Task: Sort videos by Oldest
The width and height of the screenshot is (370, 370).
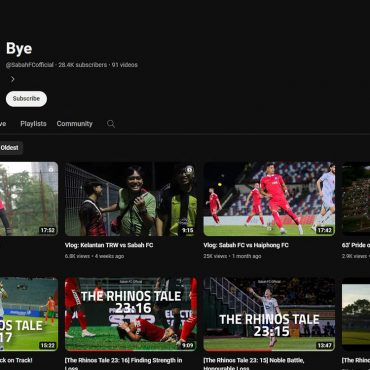Action: point(10,148)
